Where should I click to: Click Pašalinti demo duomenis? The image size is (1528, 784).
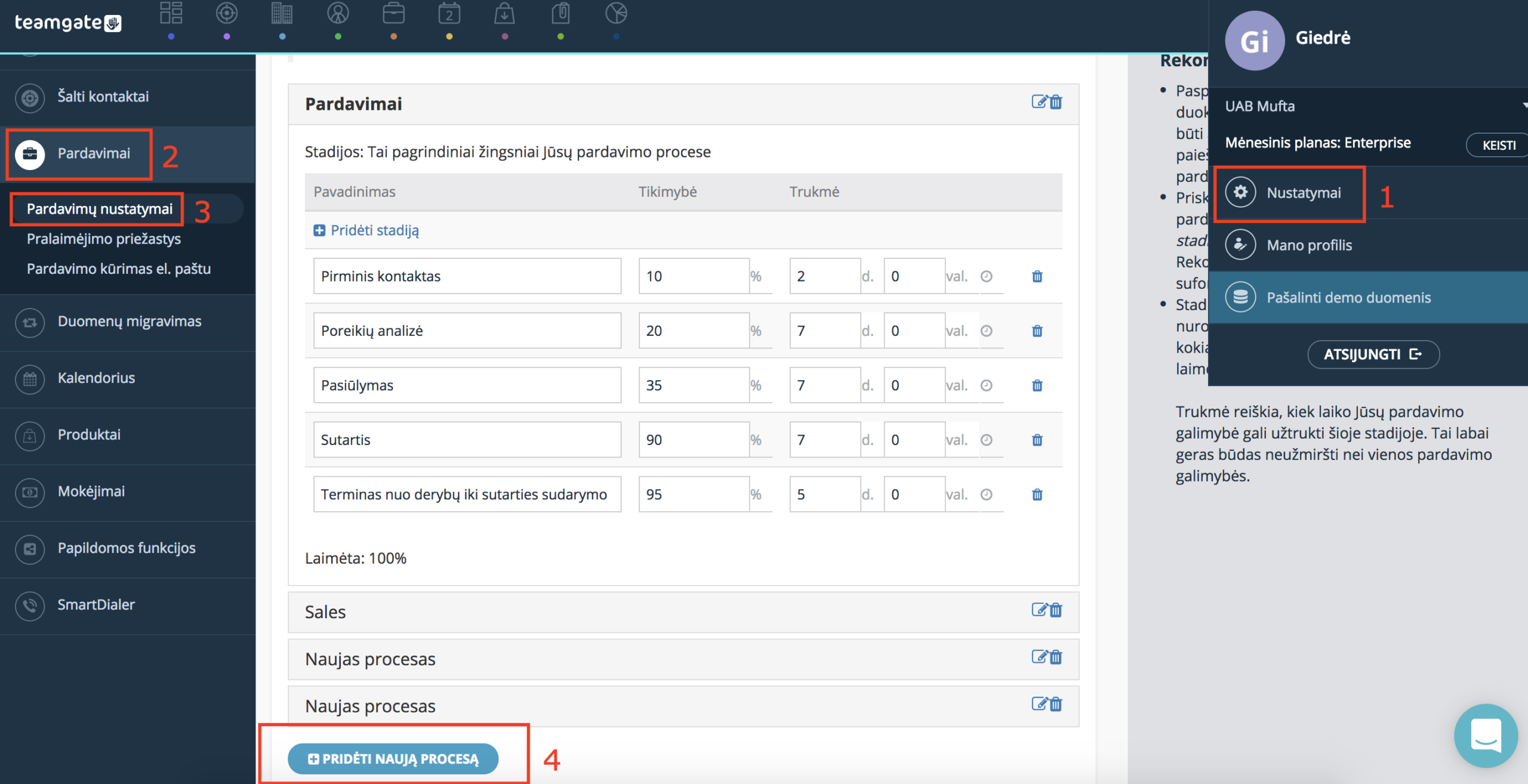(1368, 298)
